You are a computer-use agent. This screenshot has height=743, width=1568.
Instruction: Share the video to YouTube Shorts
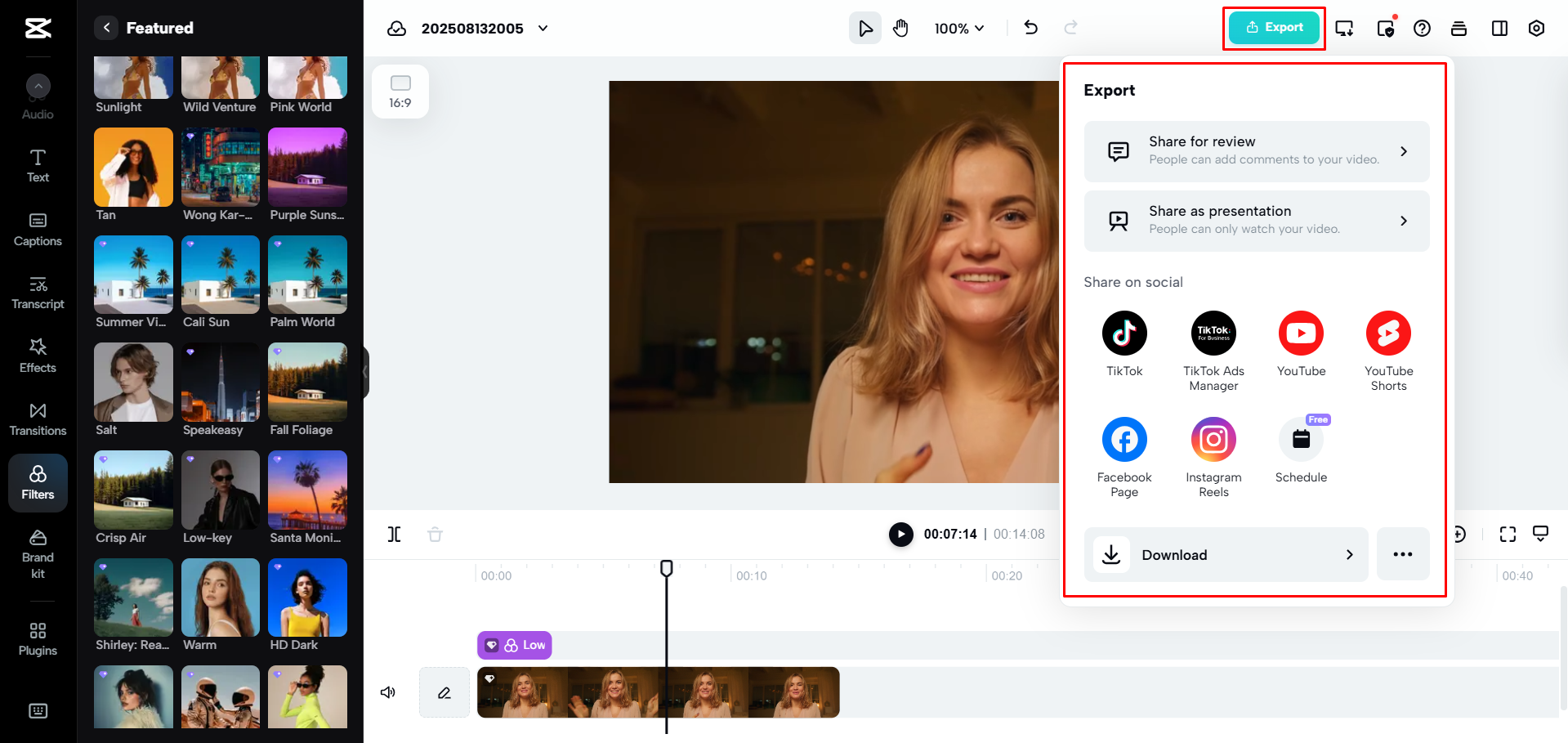click(x=1388, y=333)
